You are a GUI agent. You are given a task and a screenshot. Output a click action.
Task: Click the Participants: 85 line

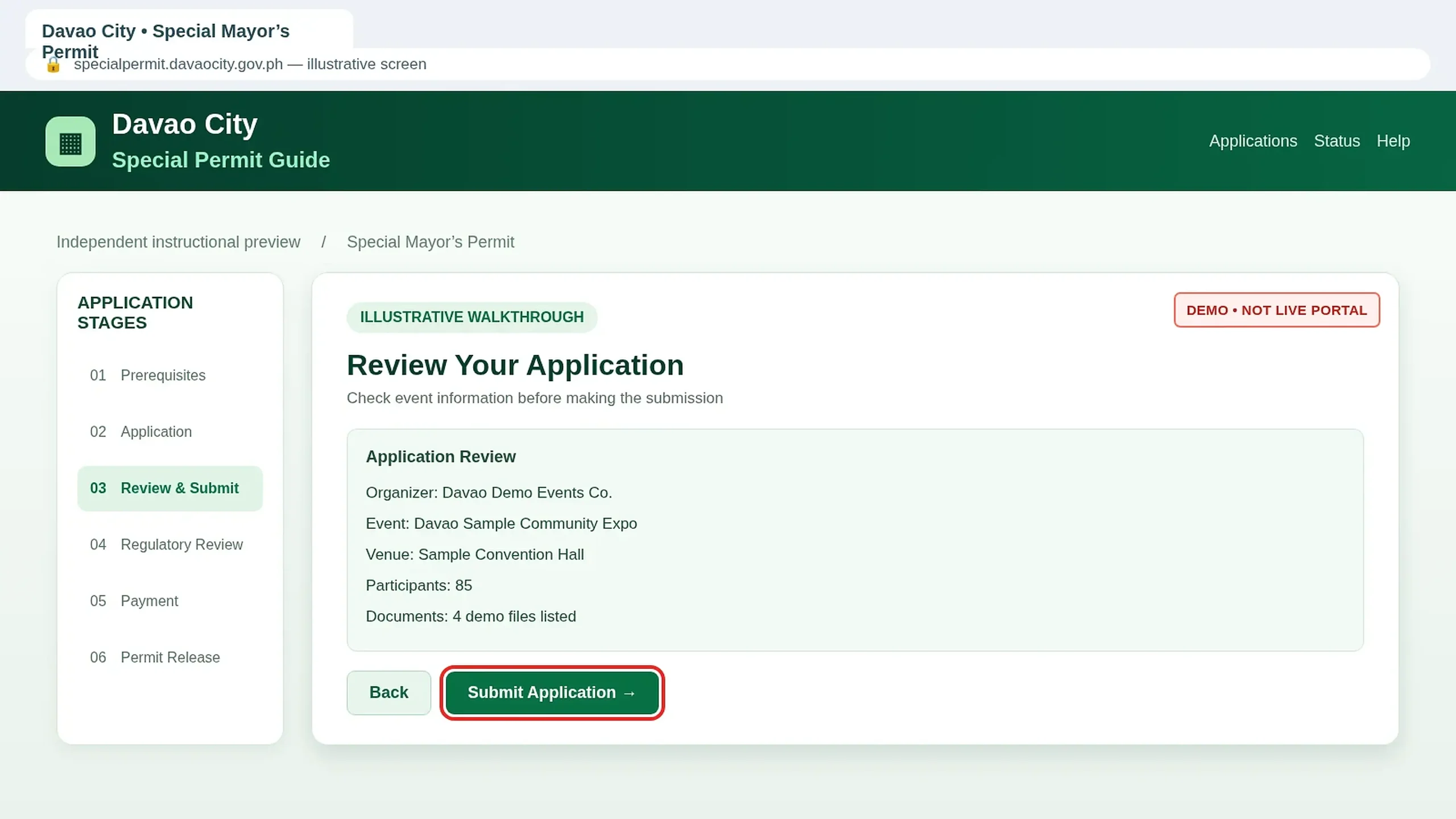point(419,586)
